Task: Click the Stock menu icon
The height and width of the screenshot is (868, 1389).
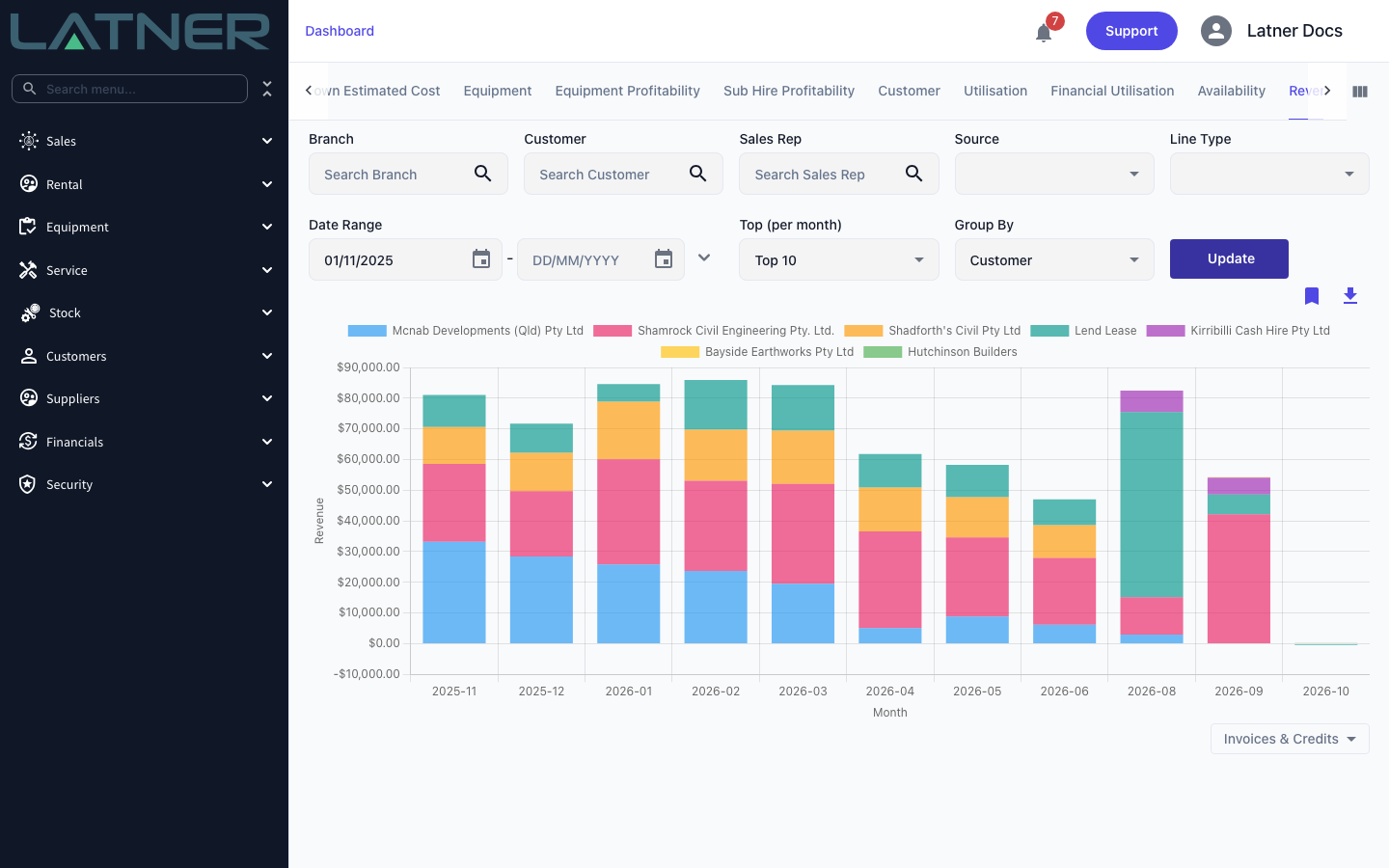Action: pyautogui.click(x=30, y=312)
